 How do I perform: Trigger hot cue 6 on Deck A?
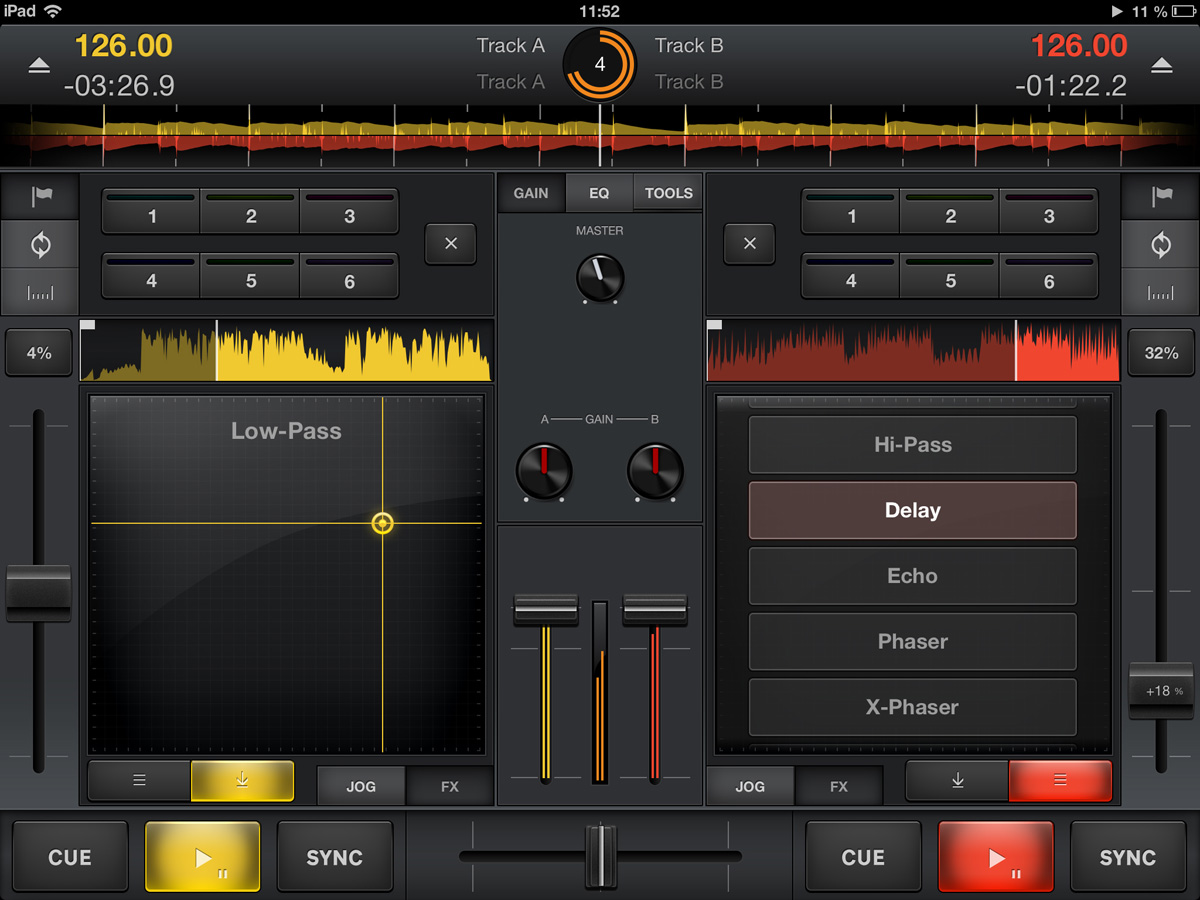tap(349, 277)
